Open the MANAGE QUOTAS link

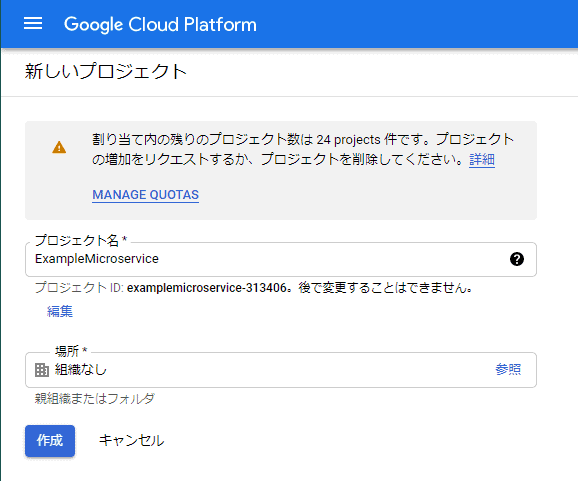click(x=146, y=195)
